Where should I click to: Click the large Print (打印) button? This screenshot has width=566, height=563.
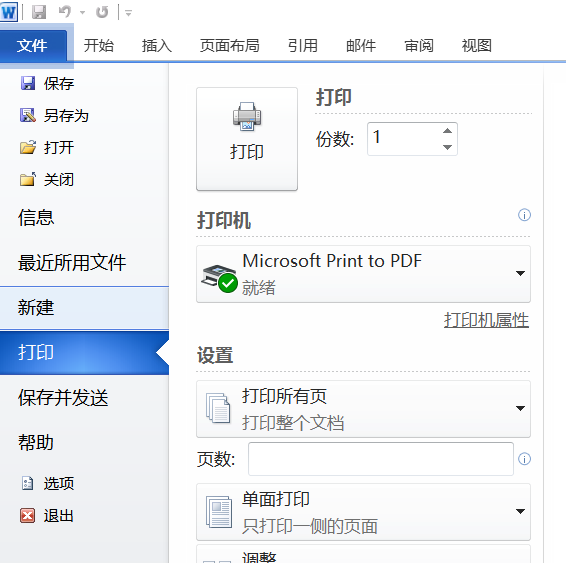point(247,139)
